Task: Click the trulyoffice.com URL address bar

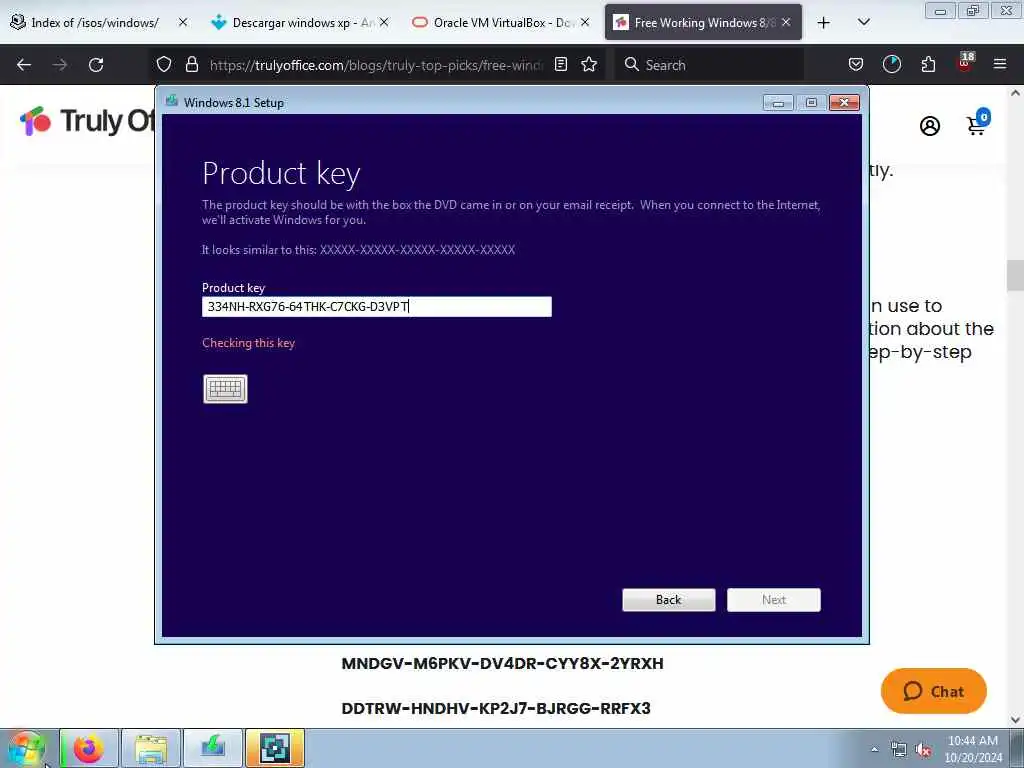Action: [x=376, y=65]
